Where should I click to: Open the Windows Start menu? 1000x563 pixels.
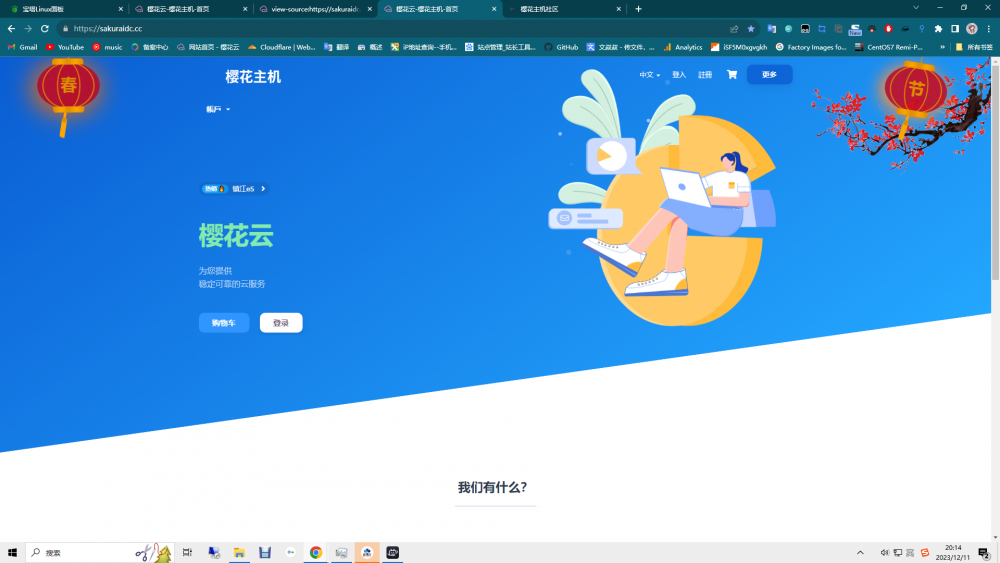(x=12, y=553)
